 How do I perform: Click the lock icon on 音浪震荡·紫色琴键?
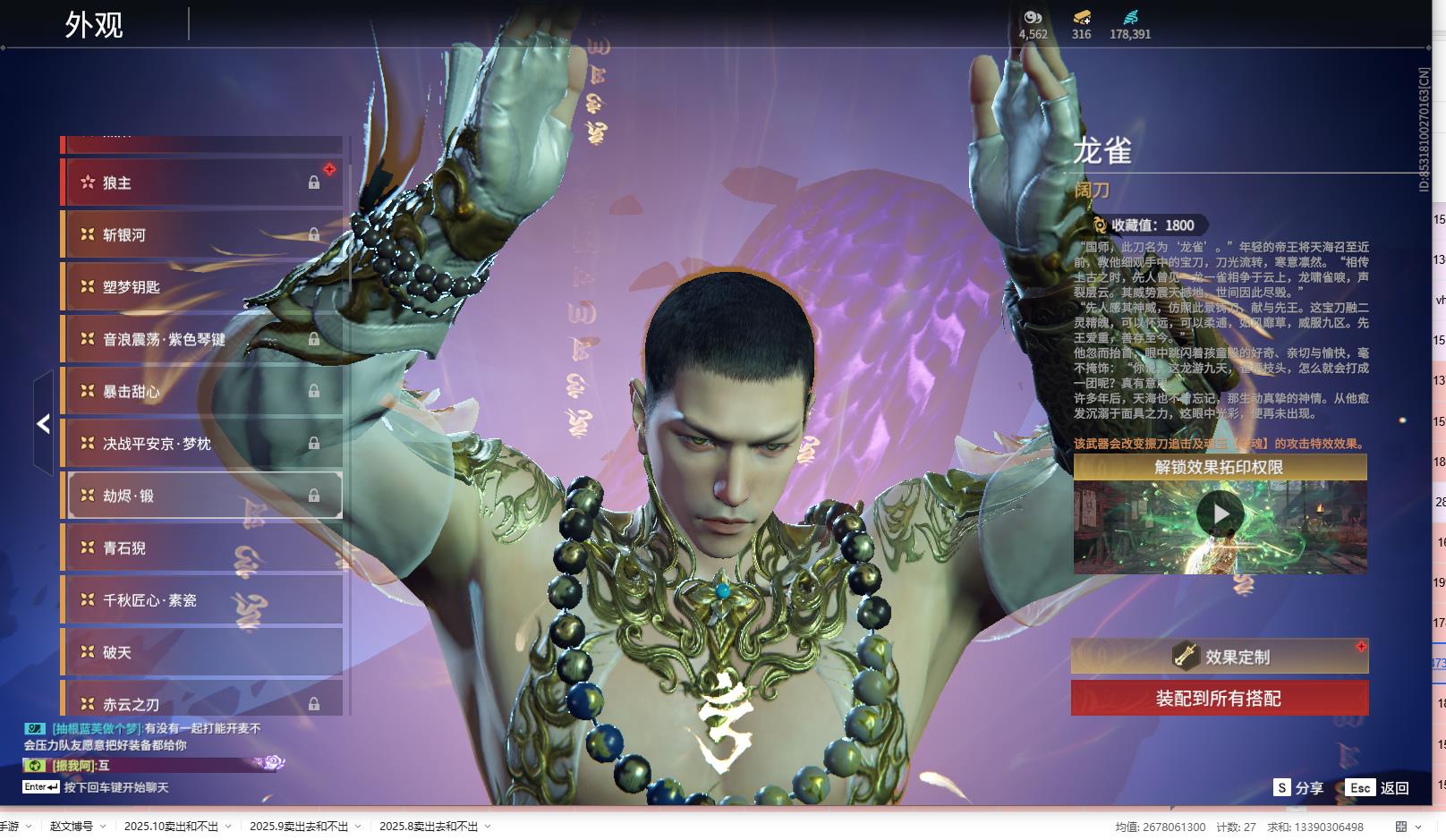pos(314,339)
